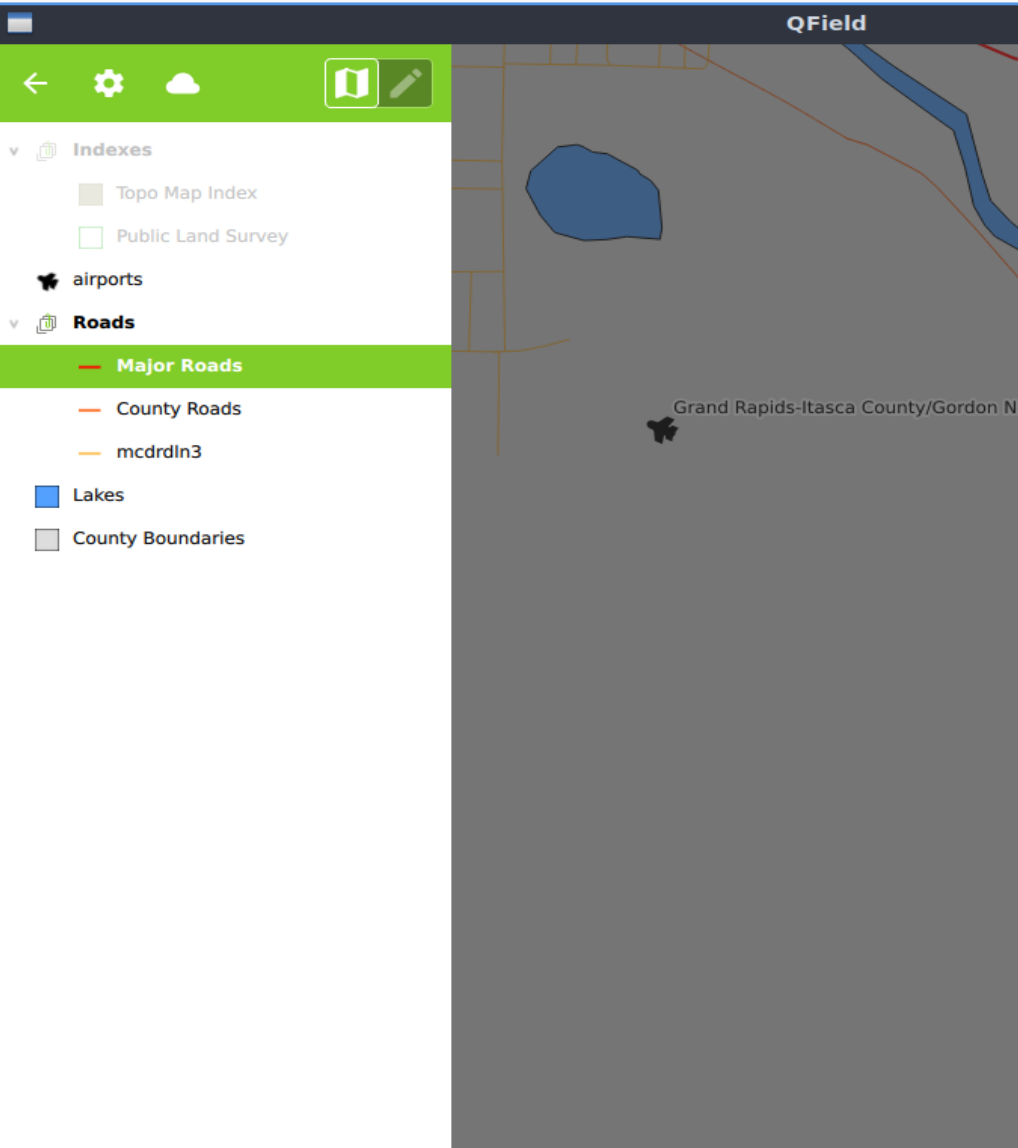Click the Roads group layer icon
This screenshot has width=1018, height=1148.
[47, 323]
